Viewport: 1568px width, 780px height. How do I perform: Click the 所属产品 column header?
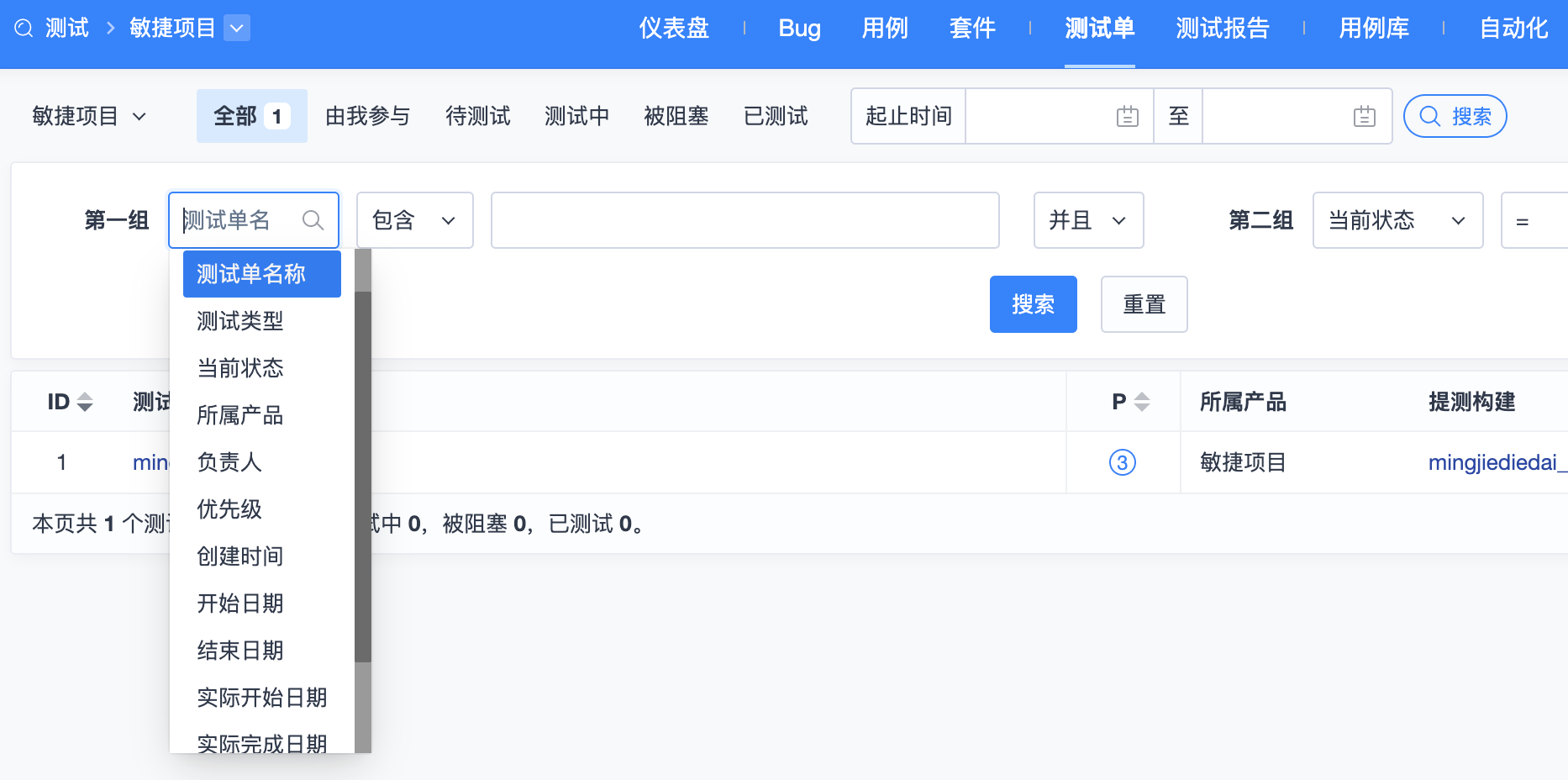(x=1243, y=402)
